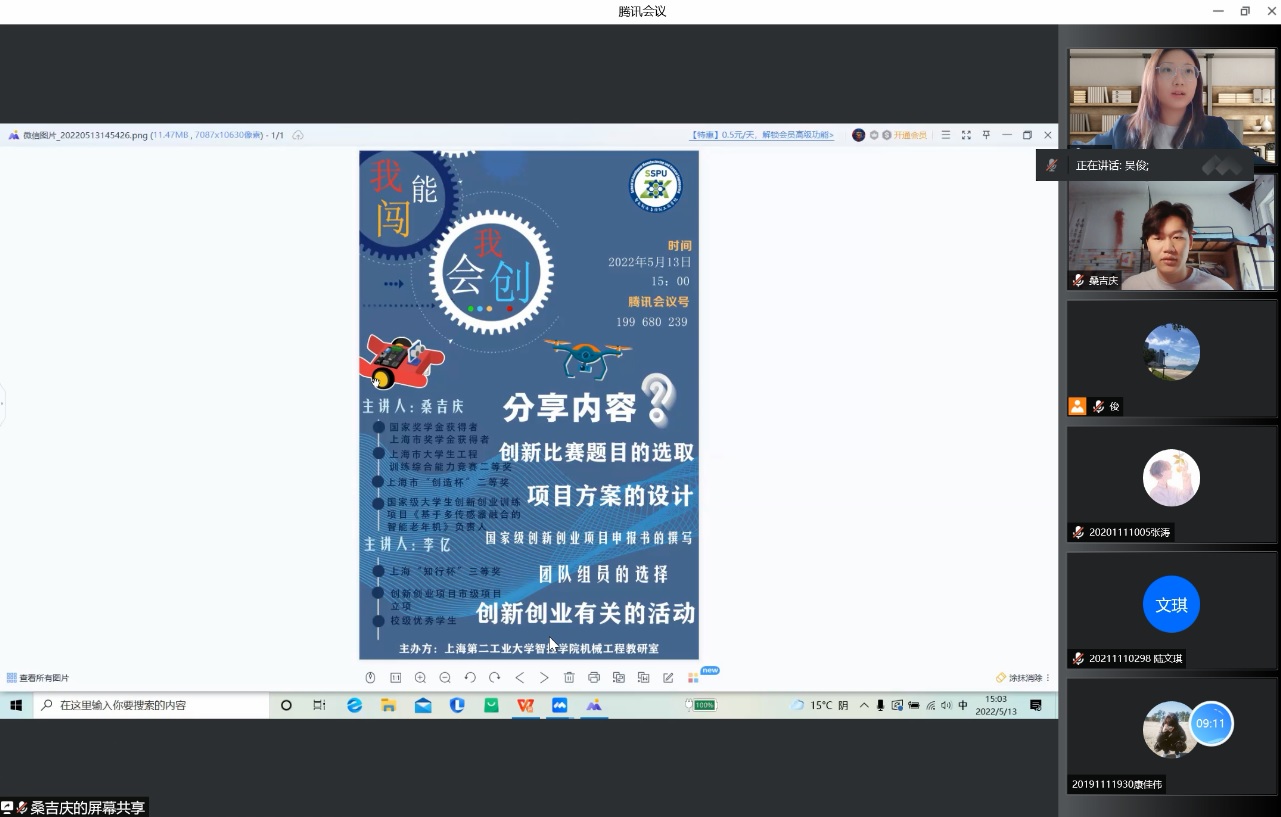Click participant 20201111005张涛 tile
This screenshot has height=817, width=1281.
coord(1171,485)
